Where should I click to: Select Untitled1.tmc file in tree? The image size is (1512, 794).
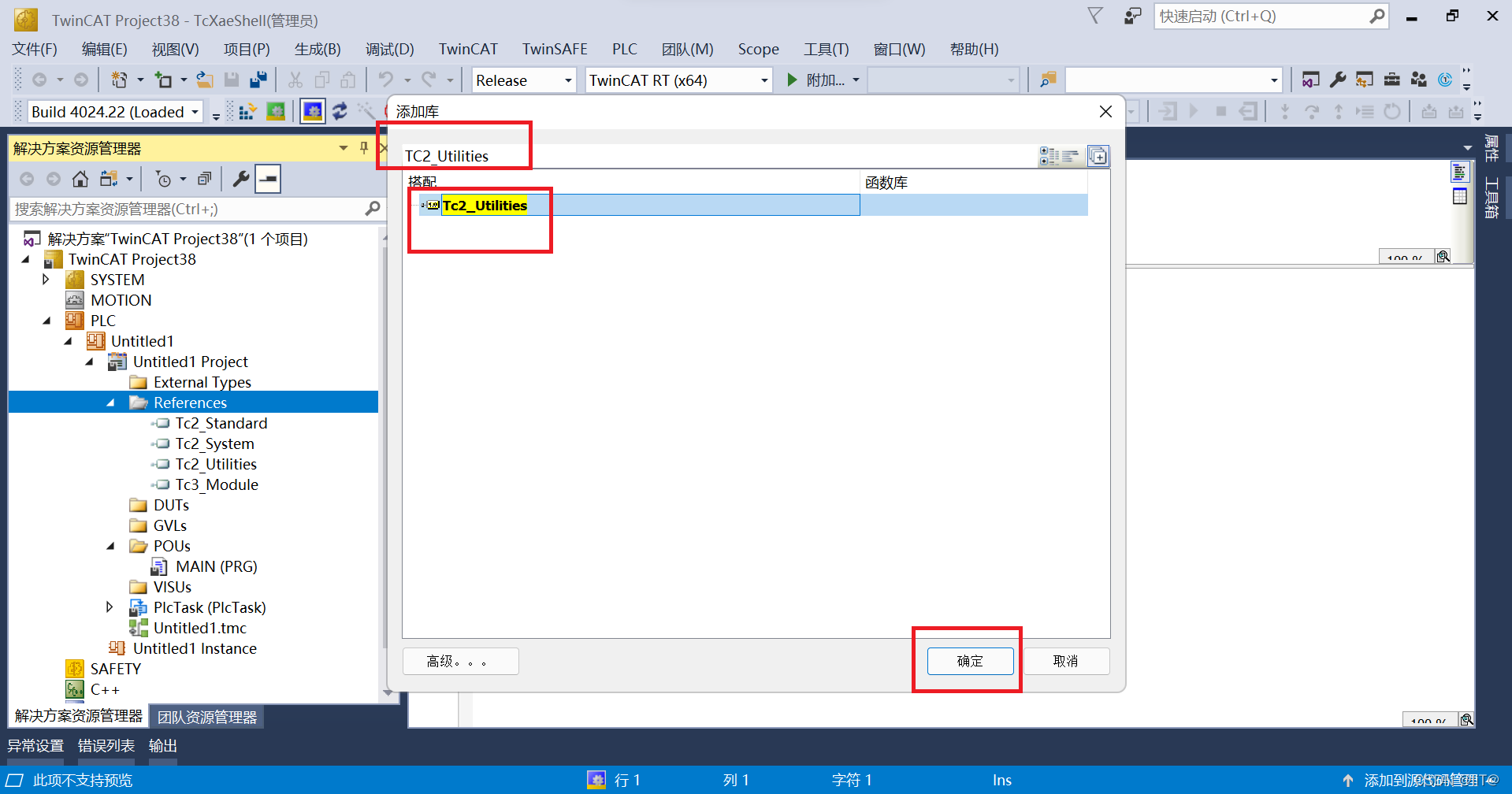coord(200,628)
